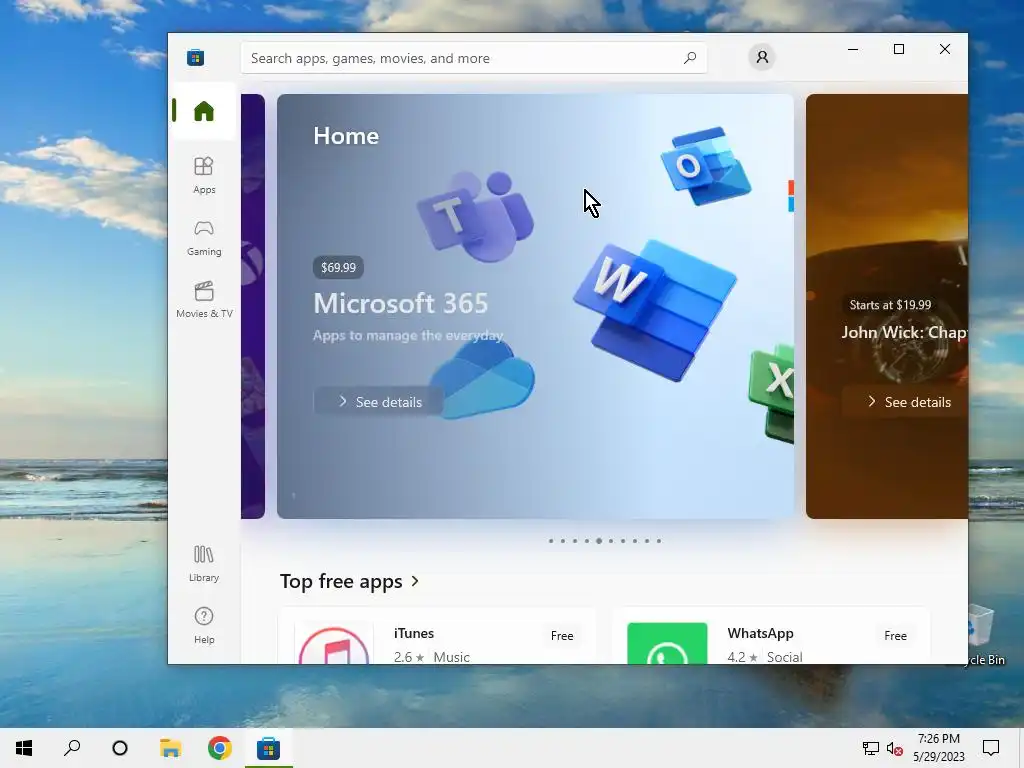Viewport: 1024px width, 768px height.
Task: Click See details for Microsoft 365
Action: pos(379,402)
